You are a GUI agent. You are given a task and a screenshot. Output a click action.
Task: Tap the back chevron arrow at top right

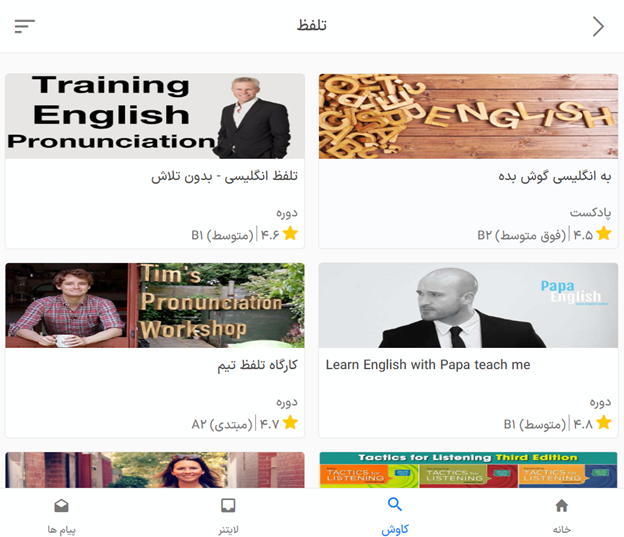(598, 26)
